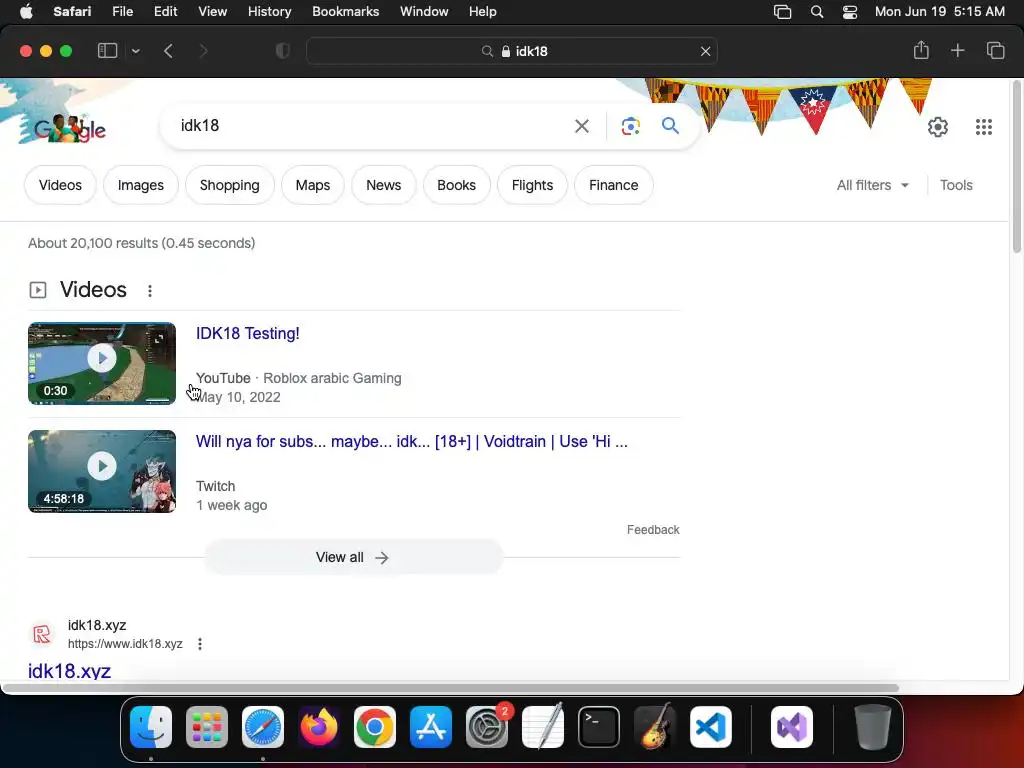Open the Trash in the Dock
This screenshot has width=1024, height=768.
873,727
